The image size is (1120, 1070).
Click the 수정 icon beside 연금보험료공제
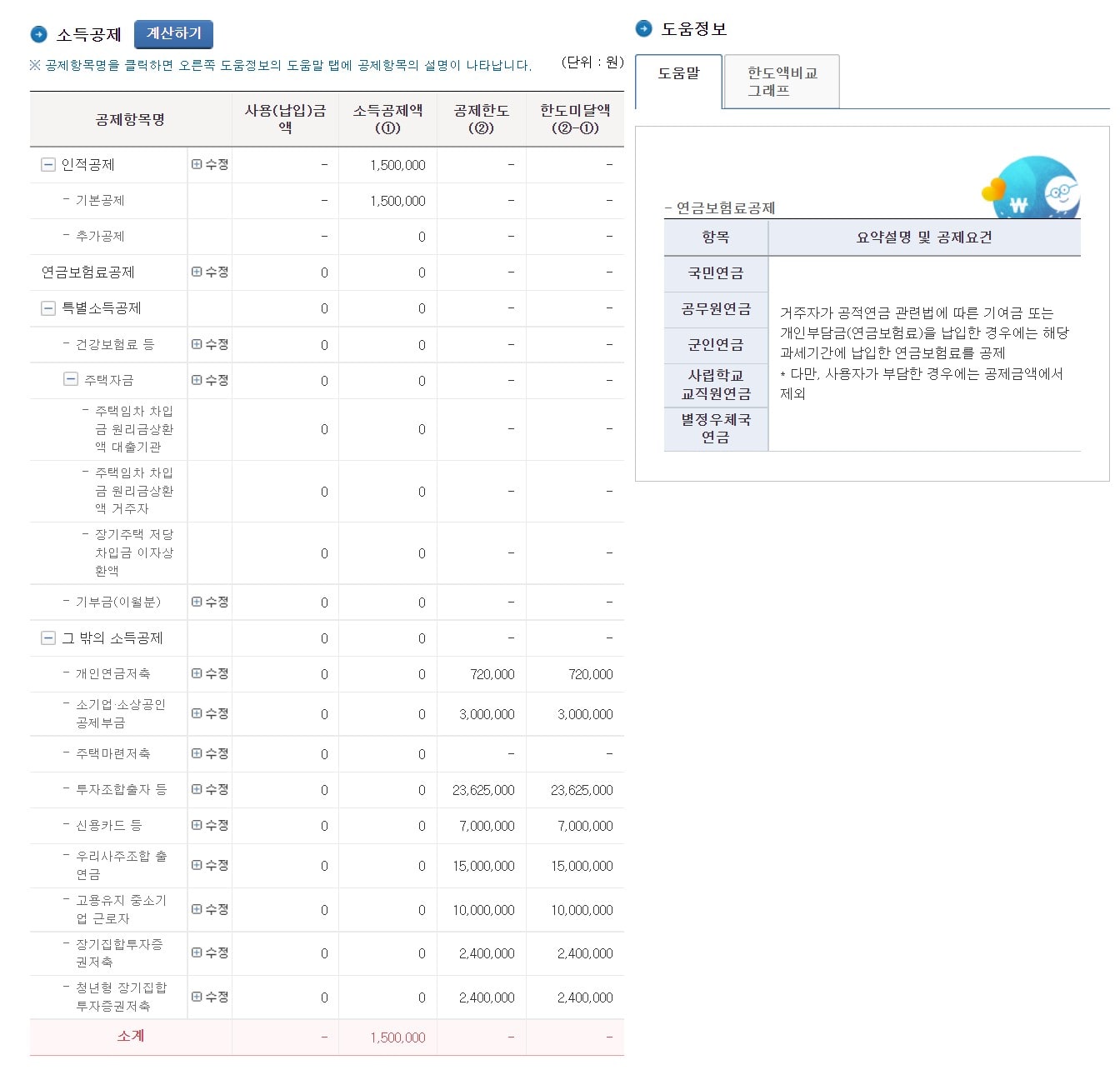pos(209,272)
